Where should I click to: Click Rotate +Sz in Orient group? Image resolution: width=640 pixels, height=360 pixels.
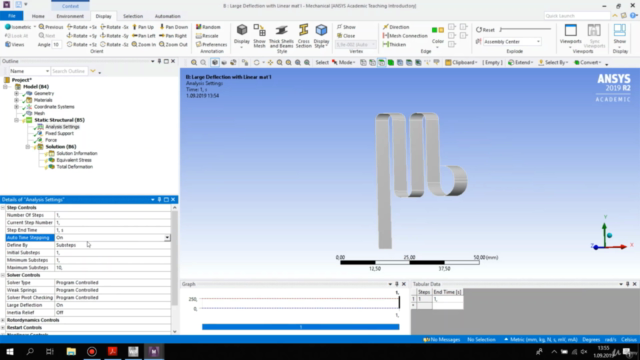[82, 44]
